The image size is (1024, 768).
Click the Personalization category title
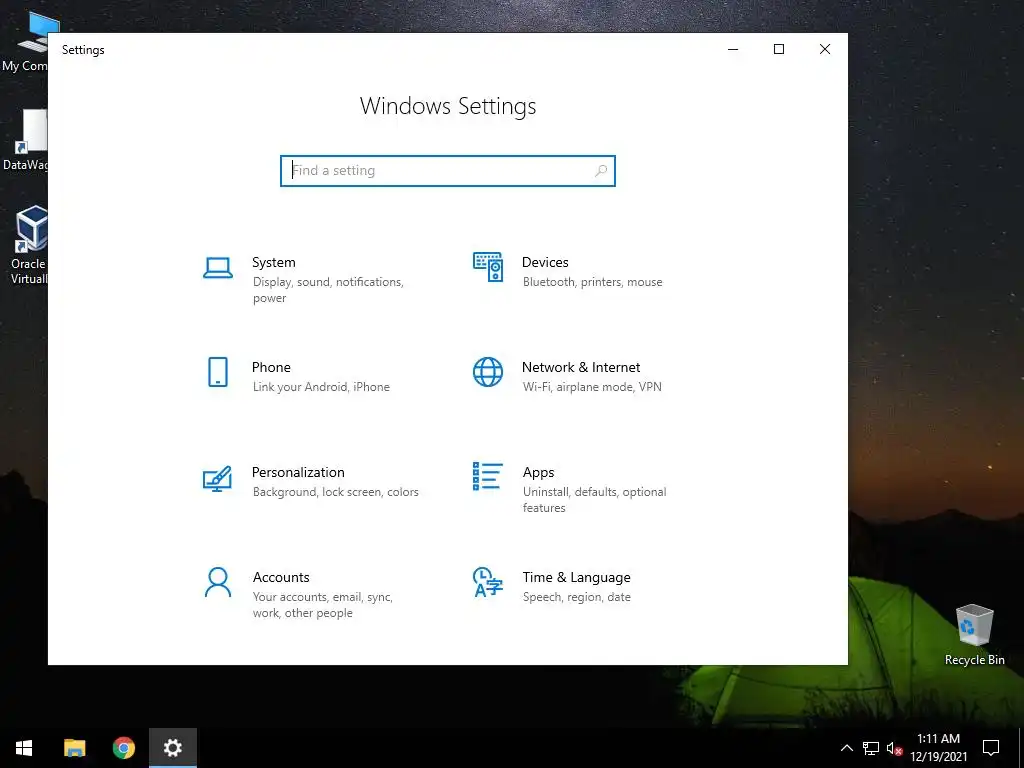pyautogui.click(x=298, y=472)
